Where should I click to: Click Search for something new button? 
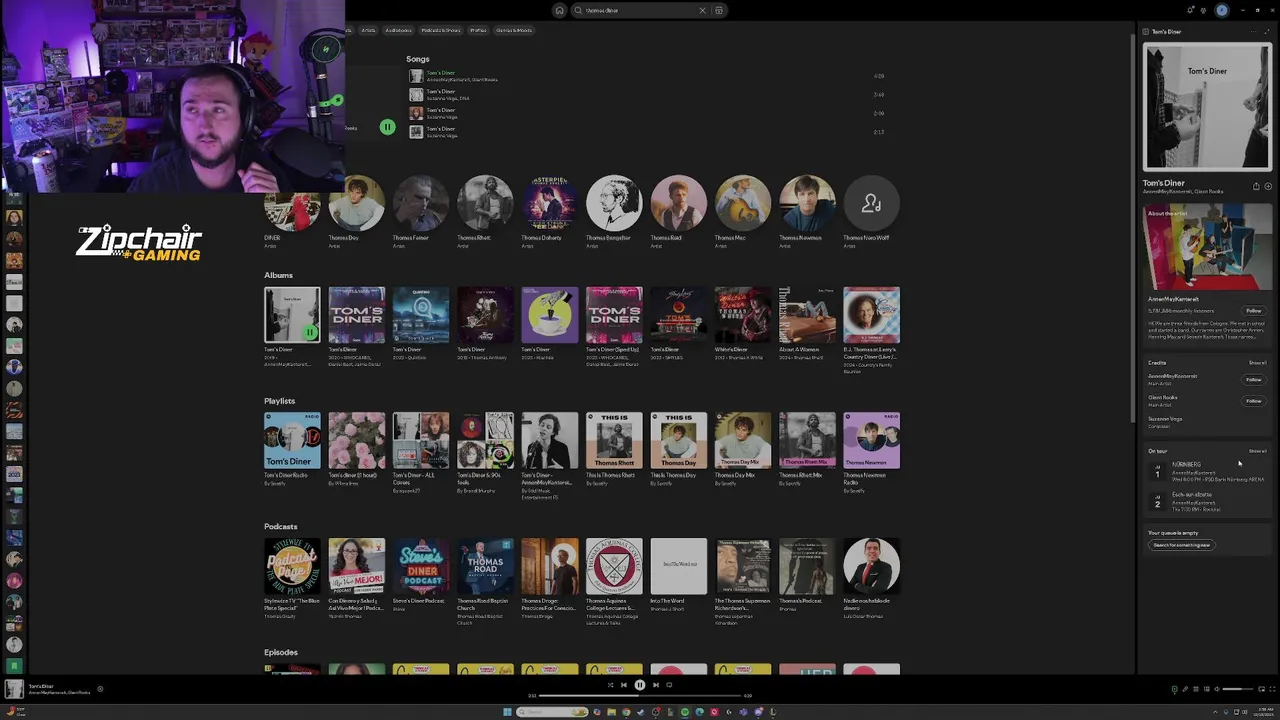[1181, 545]
